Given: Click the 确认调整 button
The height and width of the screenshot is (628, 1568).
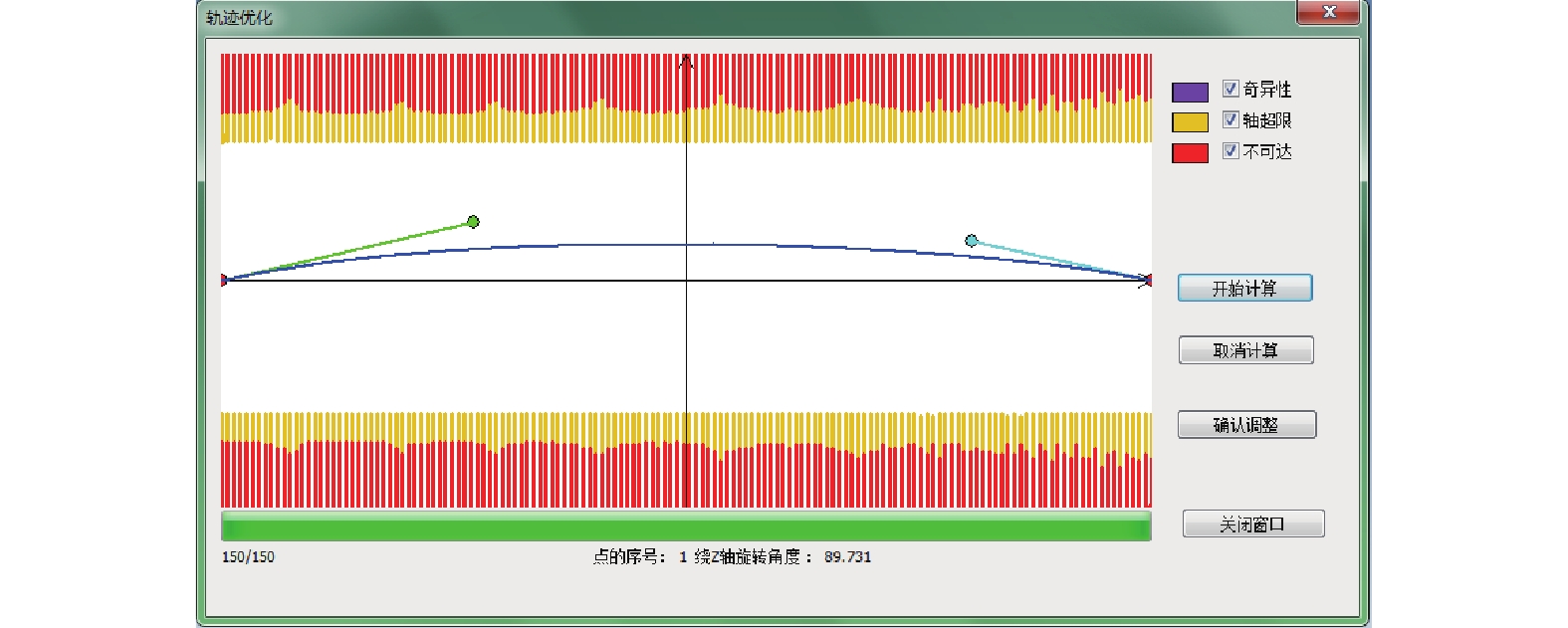Looking at the screenshot, I should [1246, 425].
